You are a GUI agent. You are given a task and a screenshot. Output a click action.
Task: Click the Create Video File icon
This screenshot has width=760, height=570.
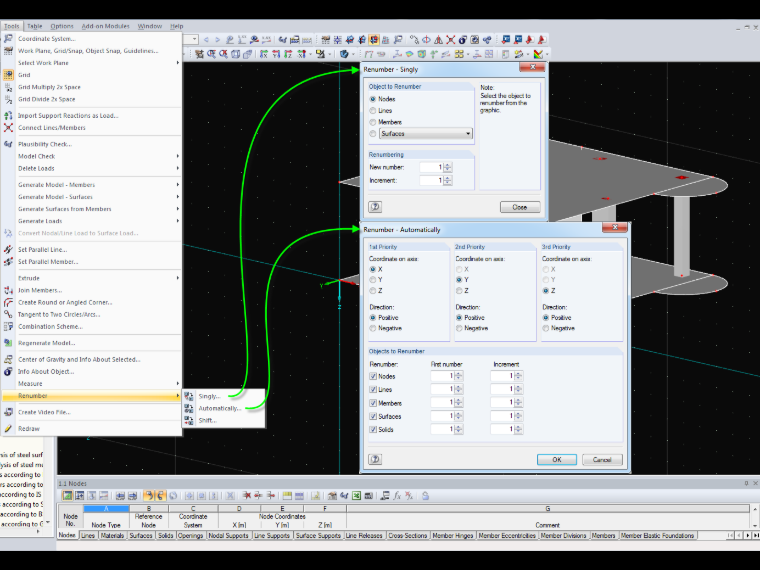click(8, 412)
